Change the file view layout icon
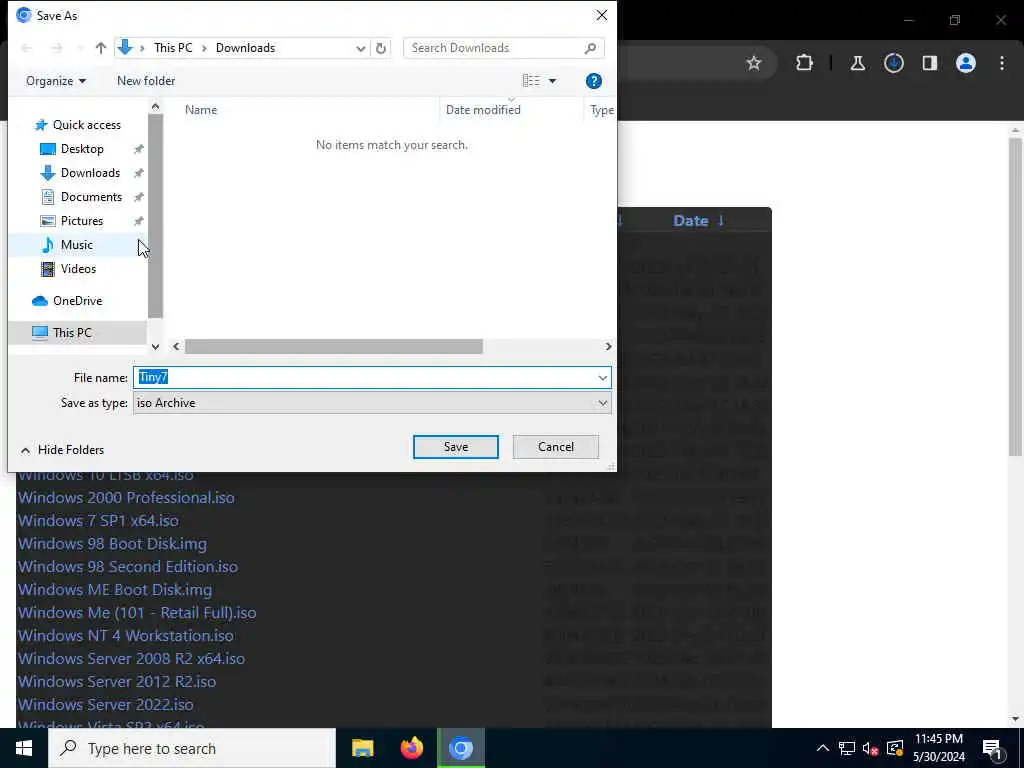The height and width of the screenshot is (768, 1024). coord(531,81)
